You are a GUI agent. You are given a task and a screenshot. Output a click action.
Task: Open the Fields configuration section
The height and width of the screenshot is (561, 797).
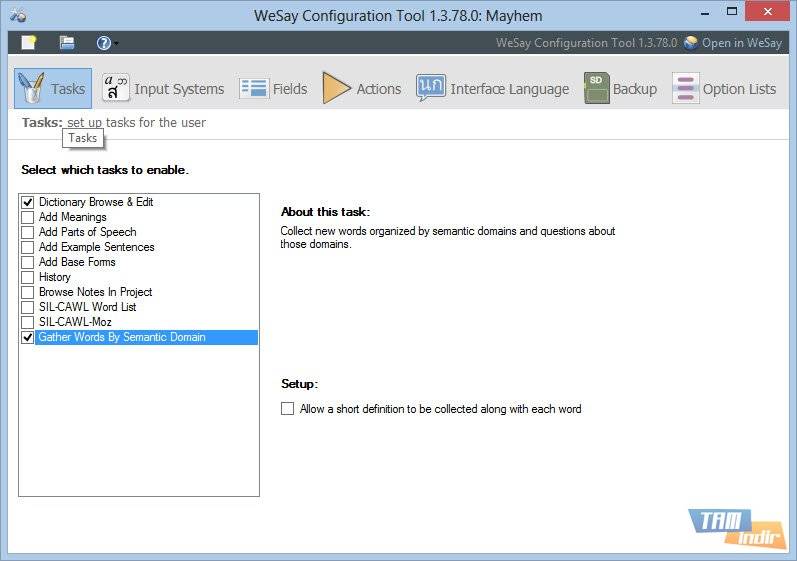click(274, 89)
